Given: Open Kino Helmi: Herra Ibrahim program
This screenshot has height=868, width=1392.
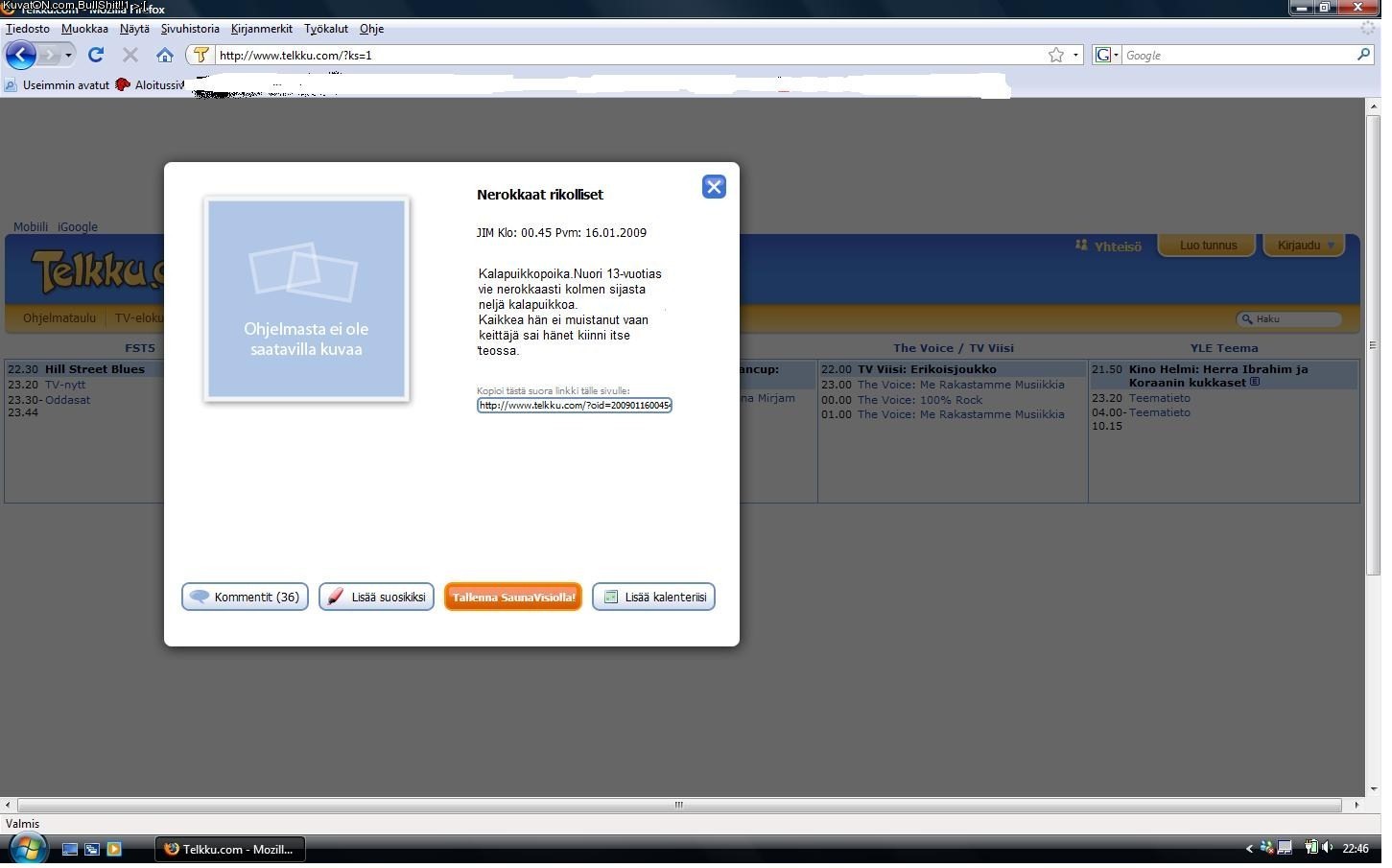Looking at the screenshot, I should click(1218, 376).
